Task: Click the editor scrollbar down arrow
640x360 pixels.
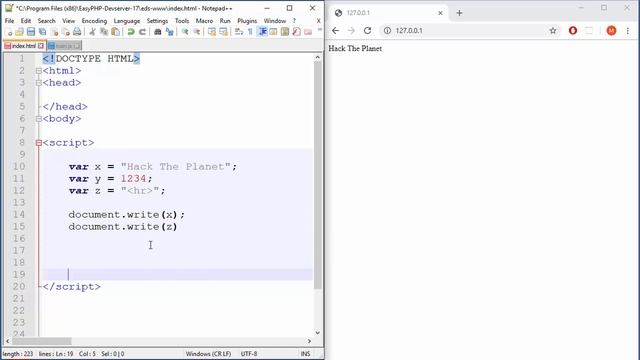Action: 318,333
